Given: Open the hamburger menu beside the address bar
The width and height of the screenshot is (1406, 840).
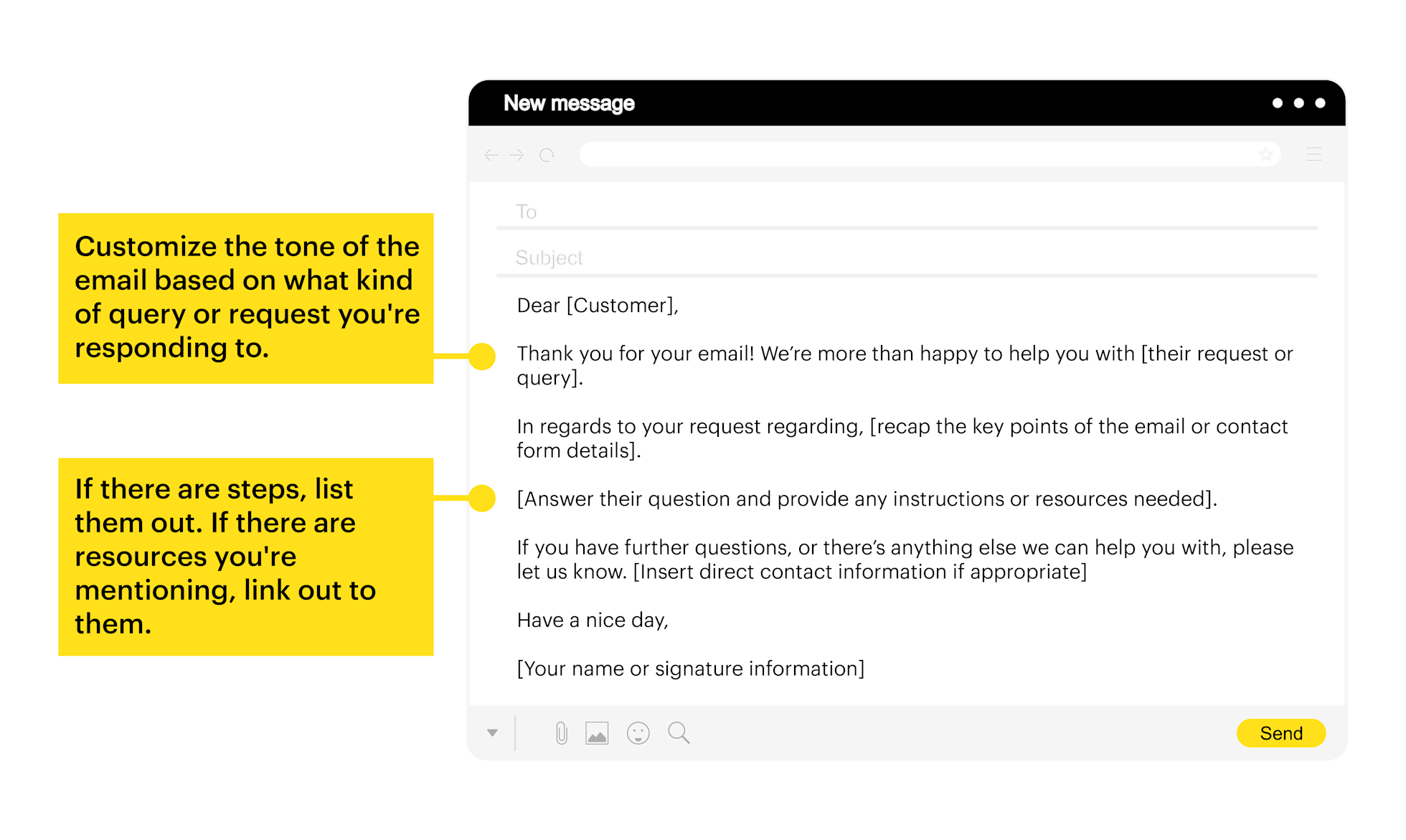Looking at the screenshot, I should tap(1313, 154).
